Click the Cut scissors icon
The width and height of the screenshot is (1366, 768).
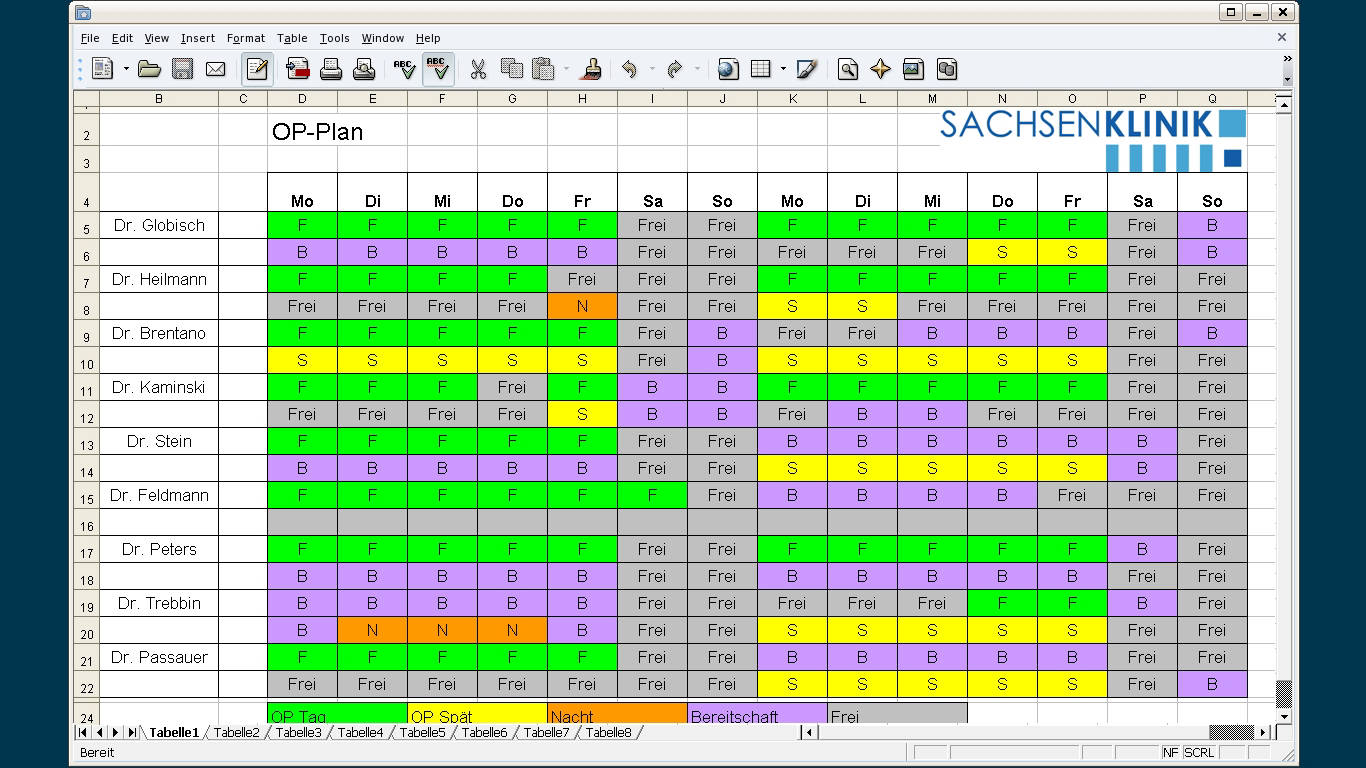click(478, 69)
